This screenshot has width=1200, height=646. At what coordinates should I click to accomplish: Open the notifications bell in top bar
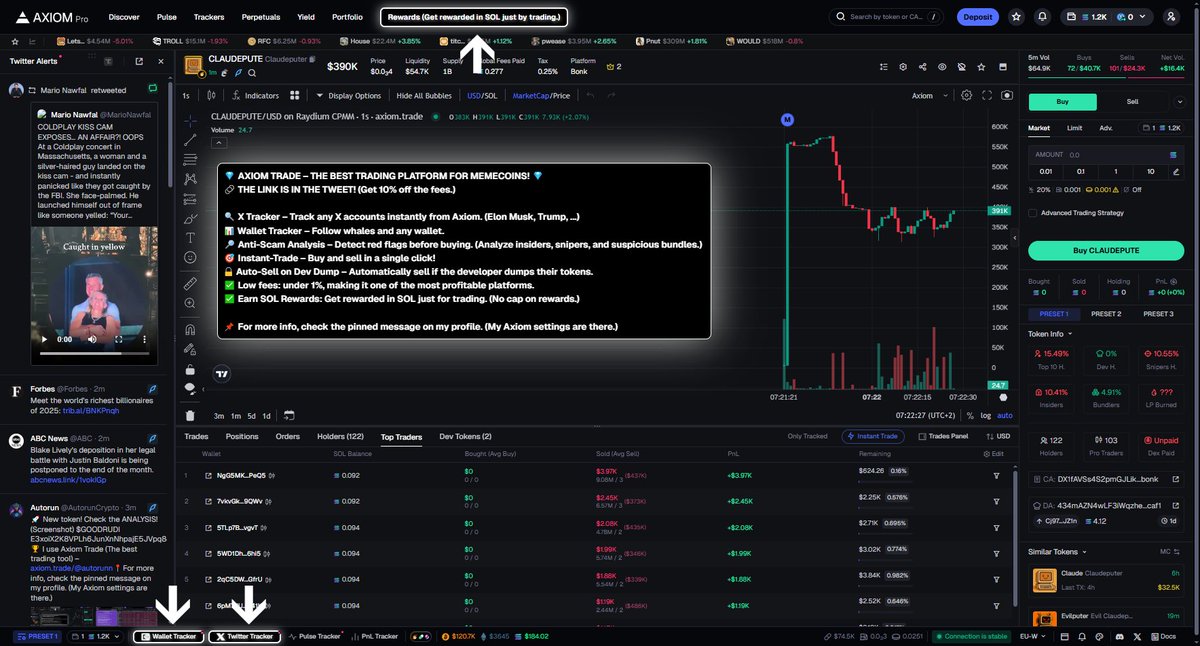(x=1043, y=17)
